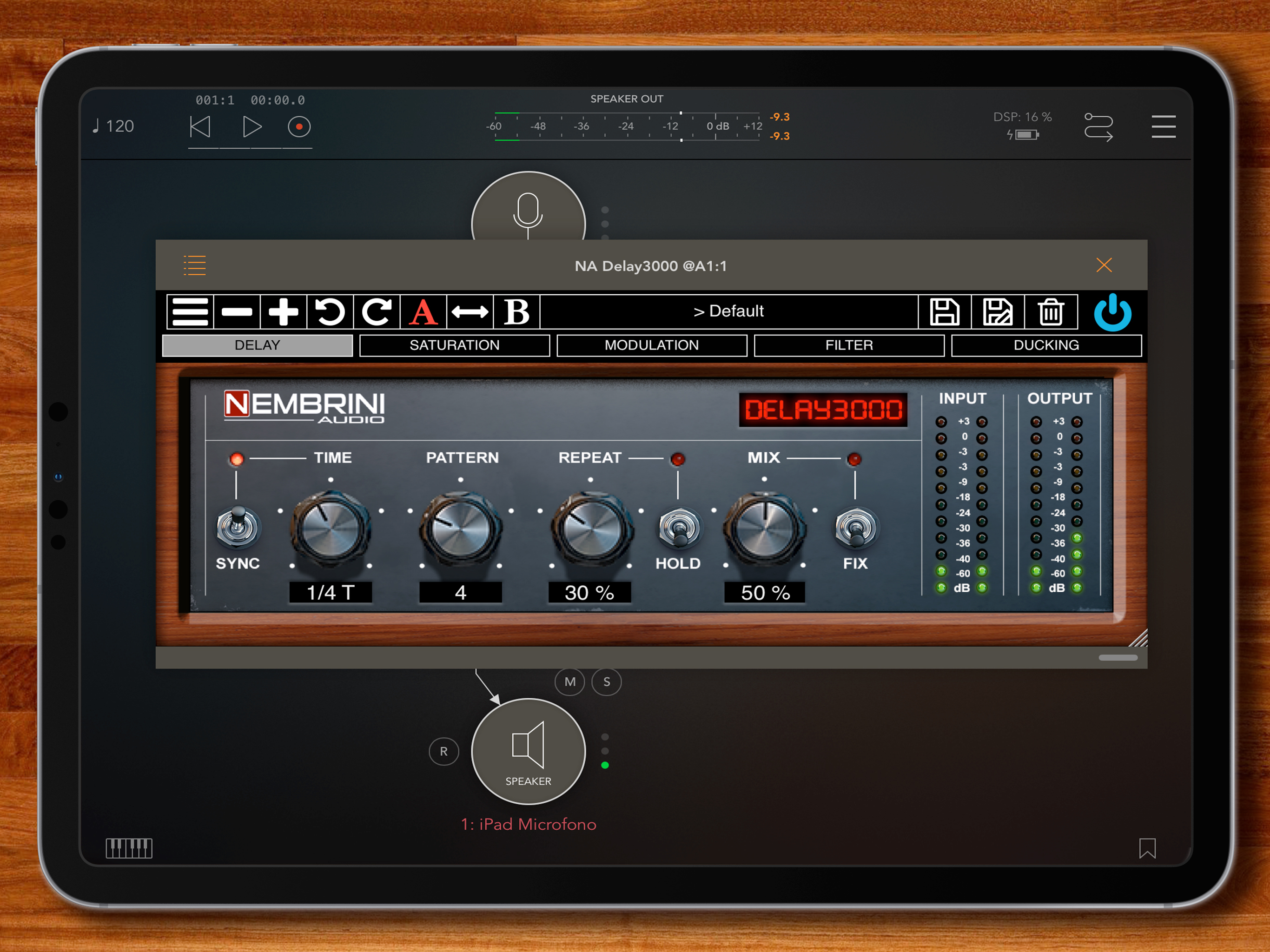The image size is (1270, 952).
Task: Open the signal routing icon near DSP
Action: tap(1098, 127)
